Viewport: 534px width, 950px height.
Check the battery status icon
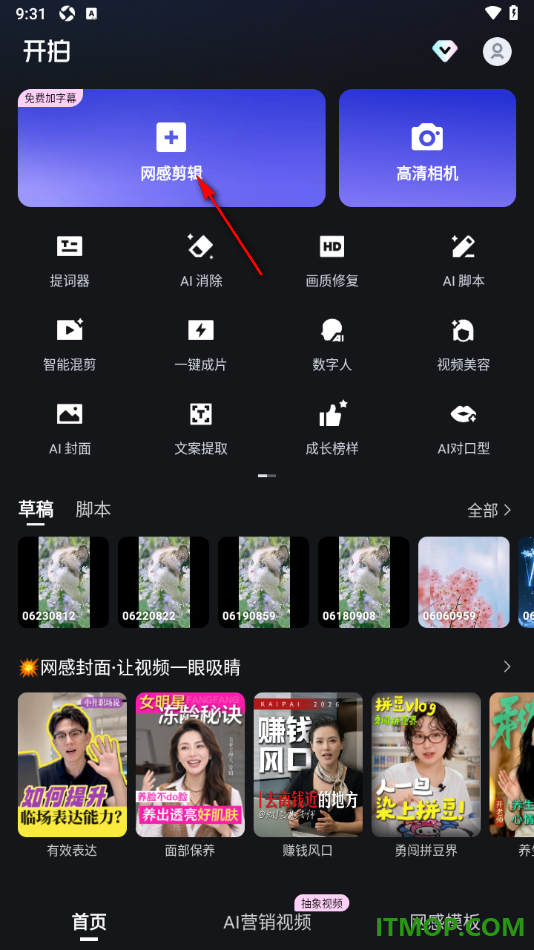[x=514, y=13]
